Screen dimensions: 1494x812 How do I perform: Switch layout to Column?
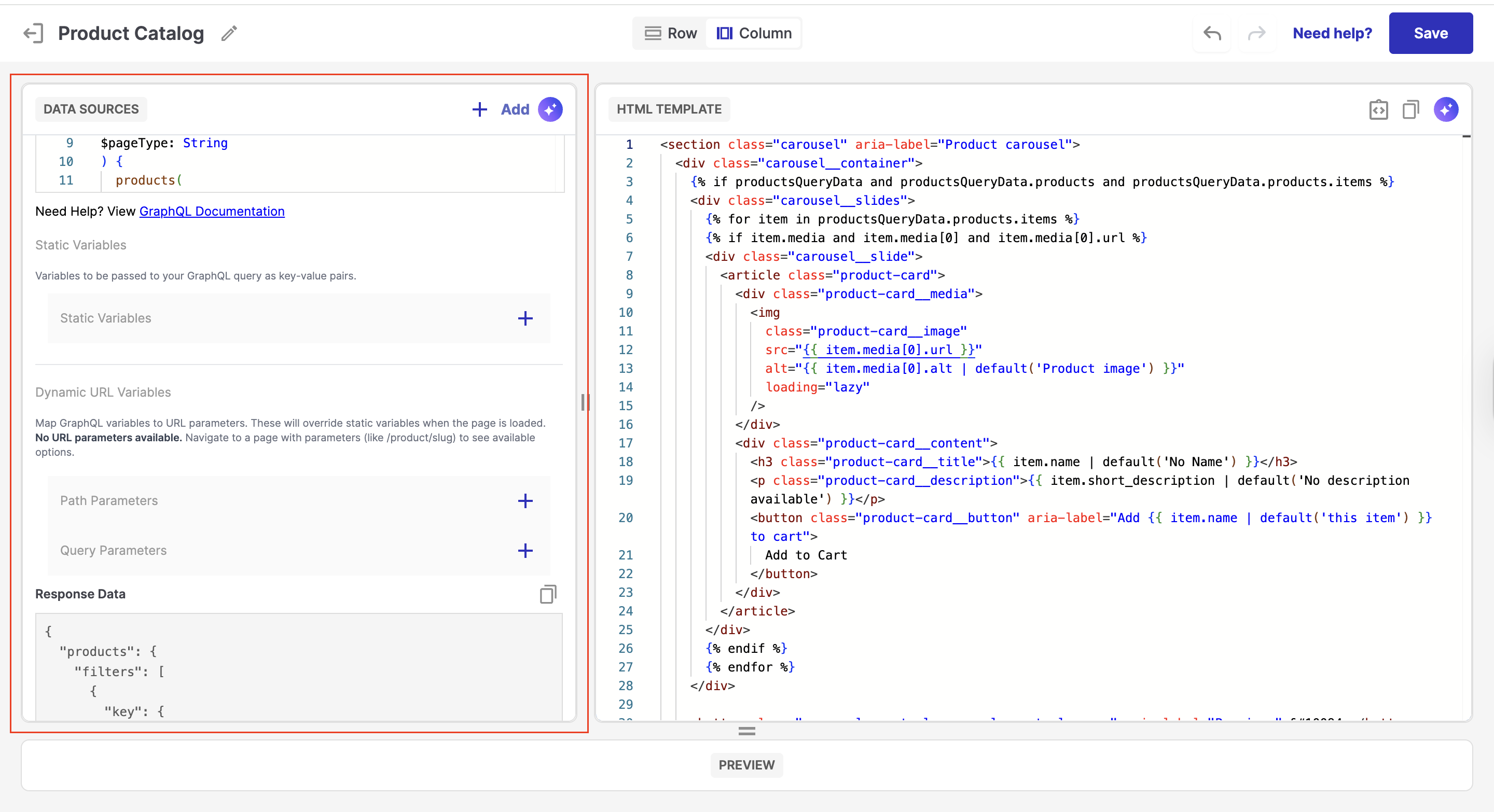[754, 33]
